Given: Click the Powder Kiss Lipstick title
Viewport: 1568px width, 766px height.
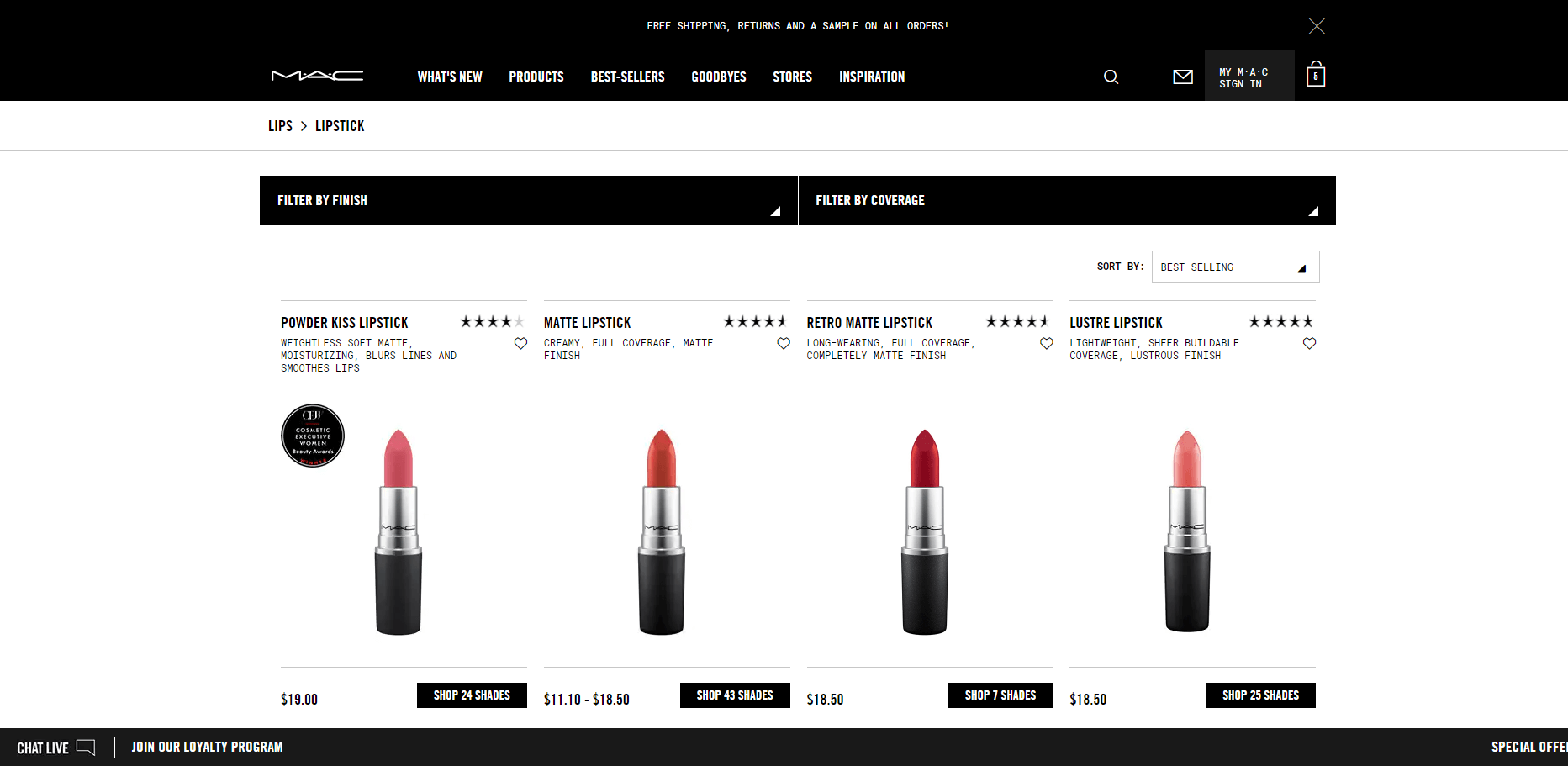Looking at the screenshot, I should (x=345, y=323).
